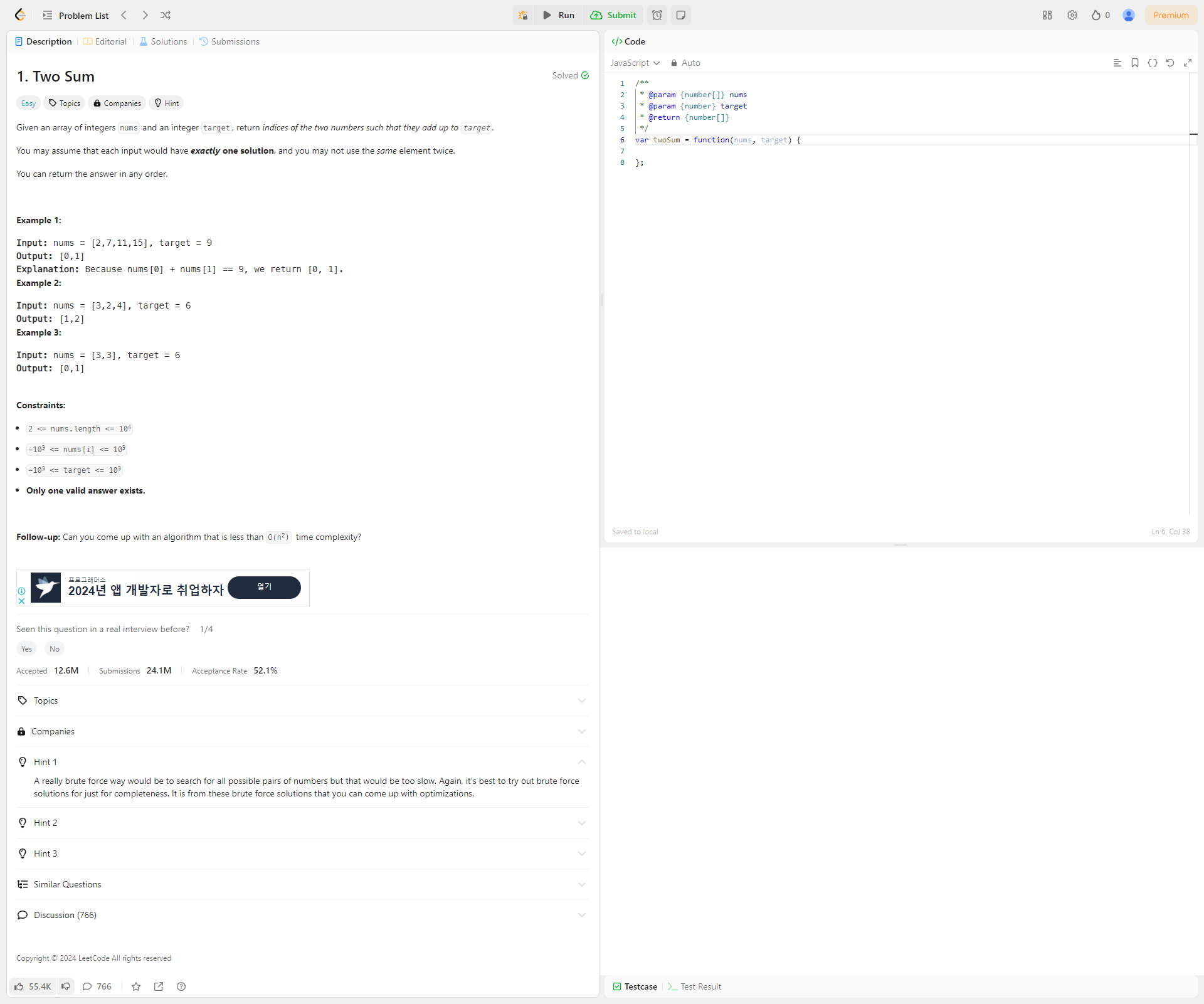Open the help question mark icon

click(x=181, y=986)
